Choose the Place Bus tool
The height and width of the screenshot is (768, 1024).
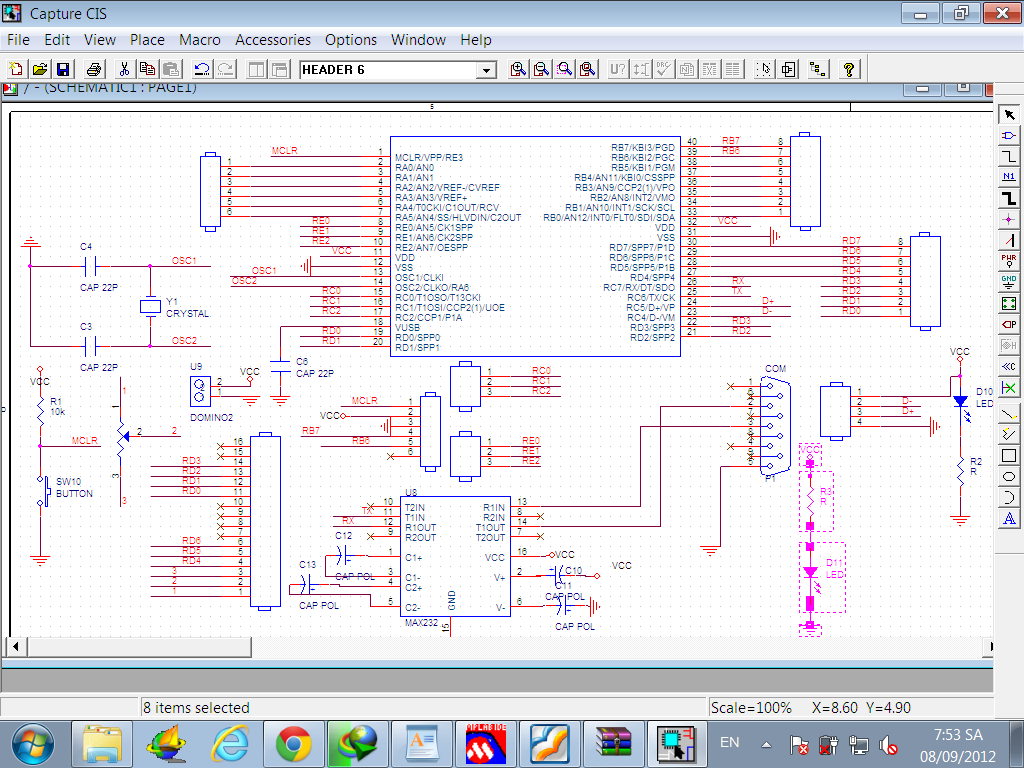(1009, 198)
